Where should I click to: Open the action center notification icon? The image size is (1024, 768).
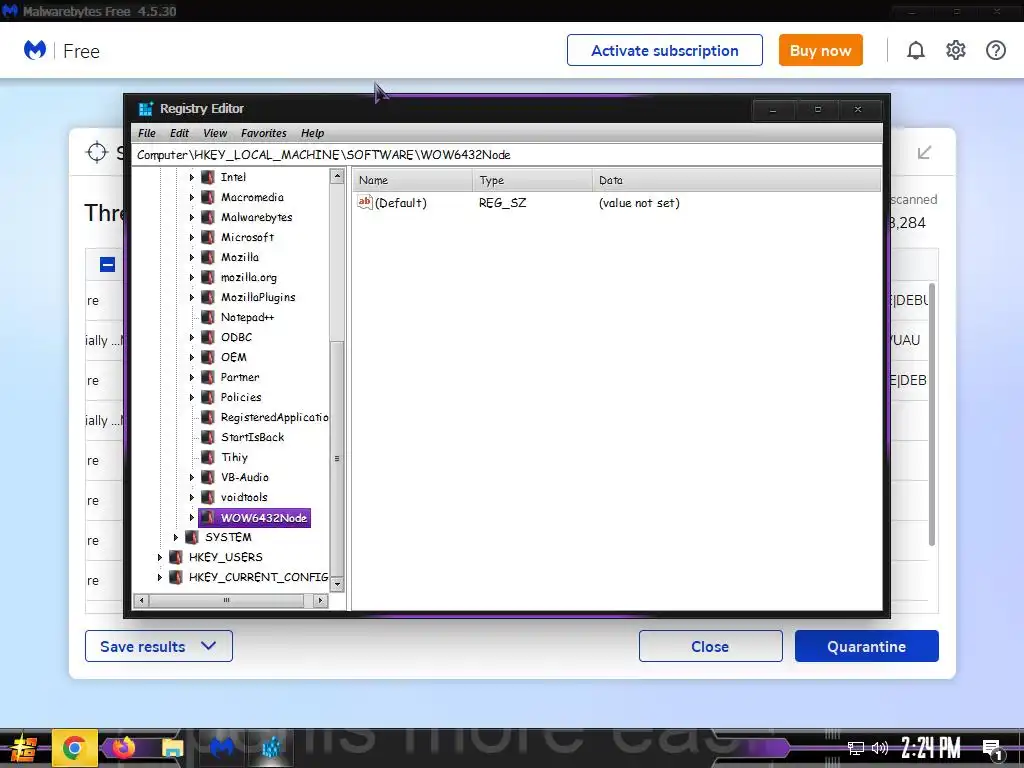coord(992,750)
